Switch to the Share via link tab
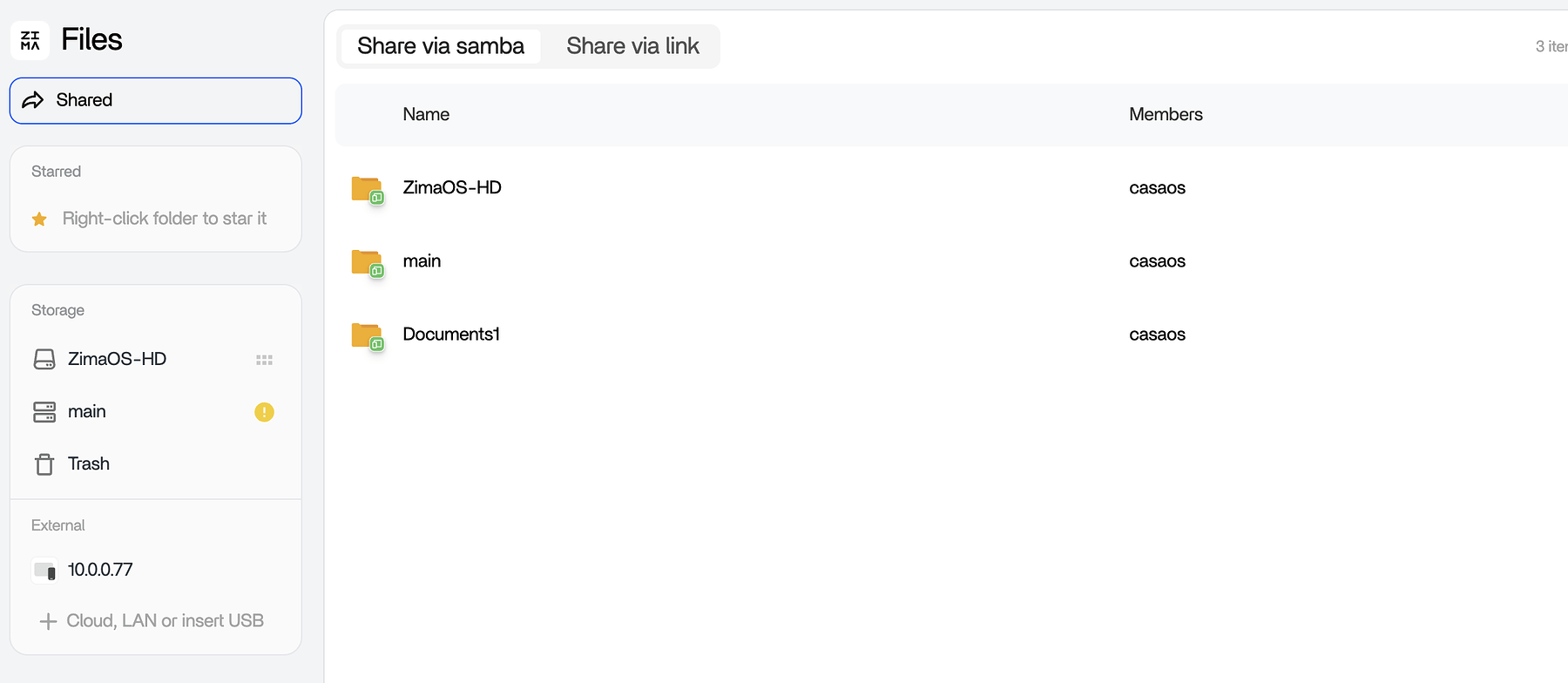The height and width of the screenshot is (683, 1568). 632,46
